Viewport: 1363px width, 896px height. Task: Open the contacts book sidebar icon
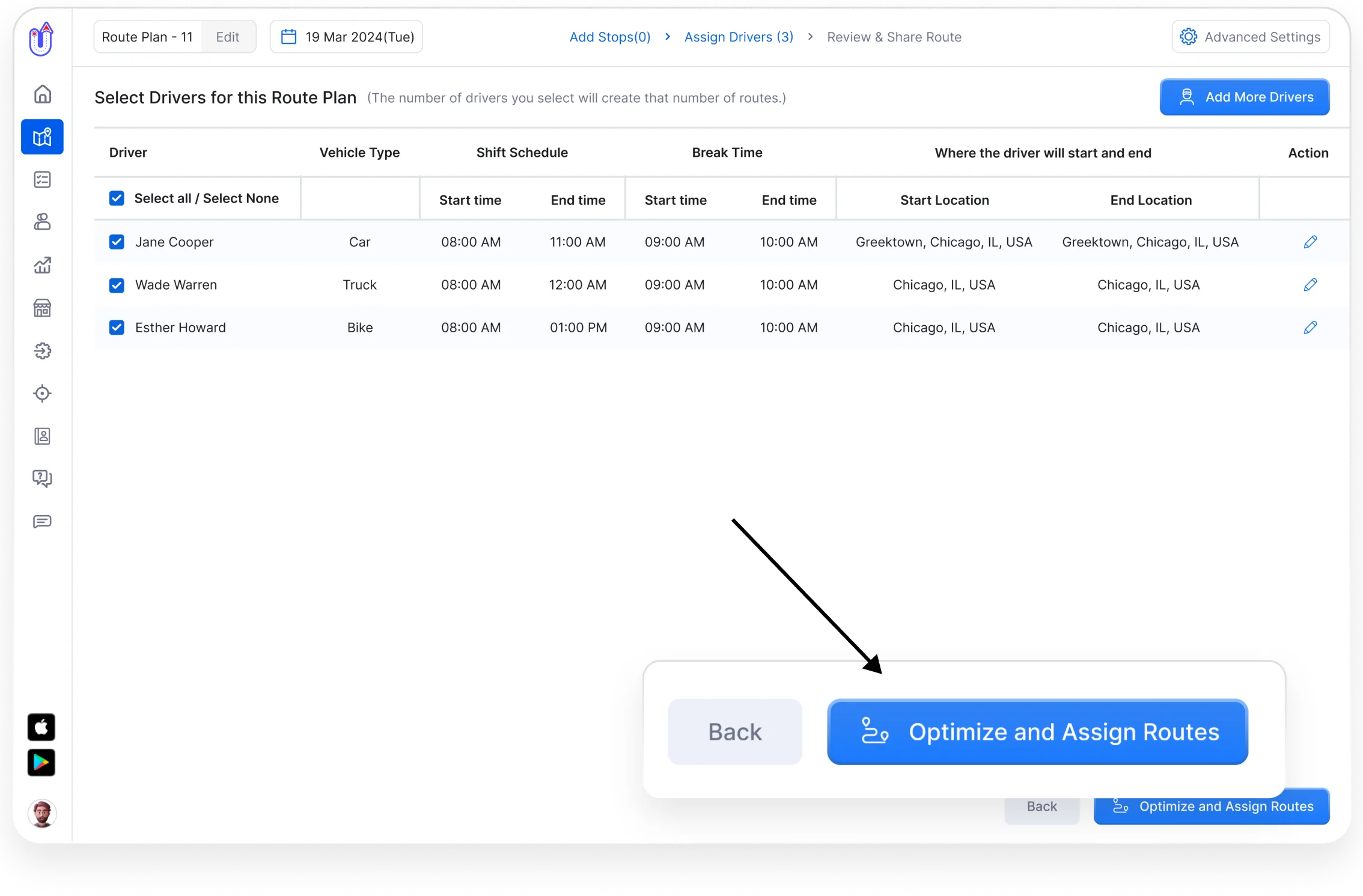point(42,436)
